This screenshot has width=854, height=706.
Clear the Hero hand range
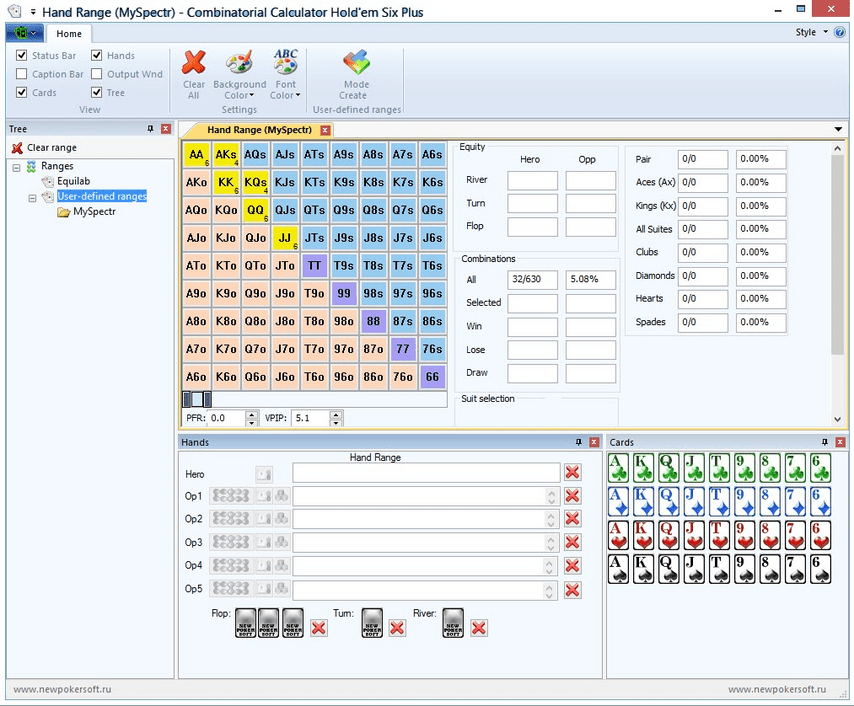(572, 472)
